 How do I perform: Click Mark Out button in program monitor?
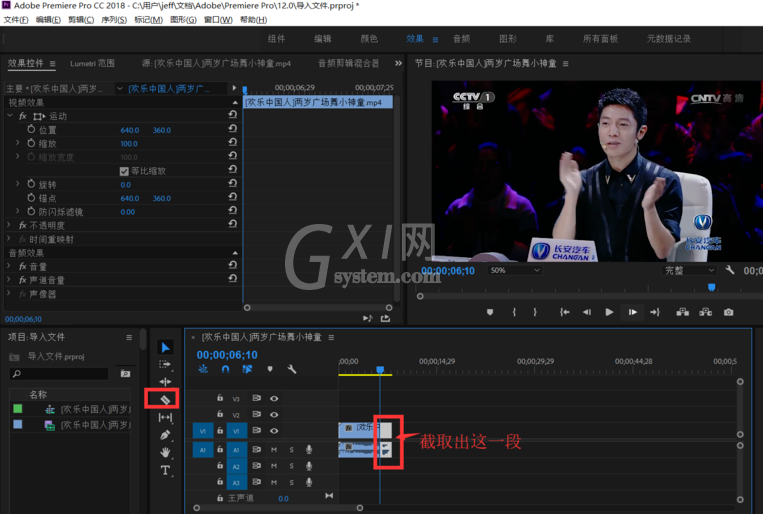(x=535, y=312)
